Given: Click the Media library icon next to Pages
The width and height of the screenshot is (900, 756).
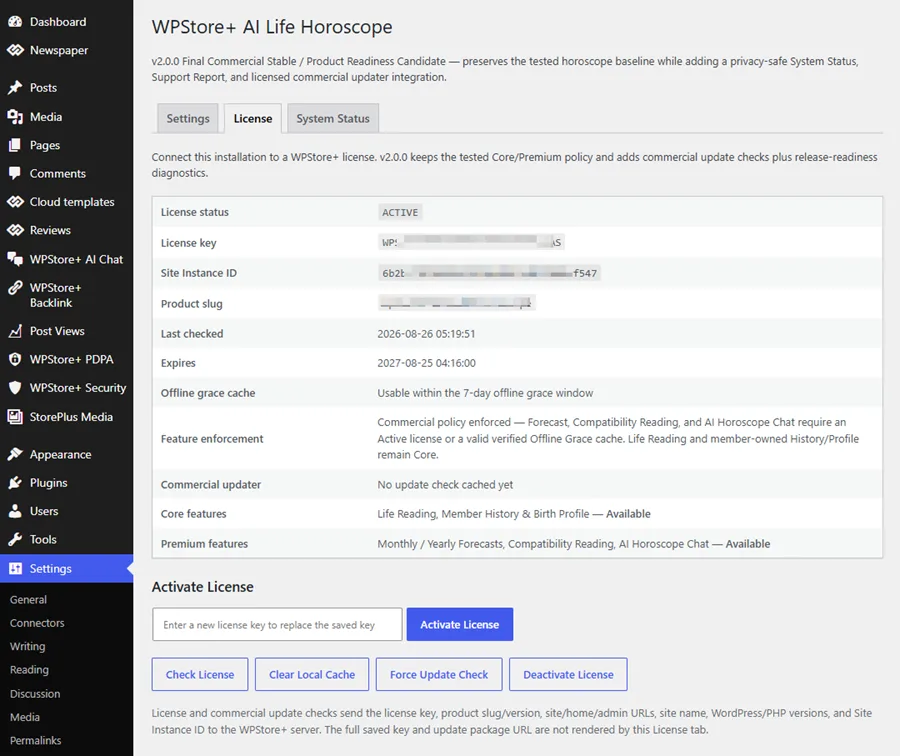Looking at the screenshot, I should [x=15, y=117].
